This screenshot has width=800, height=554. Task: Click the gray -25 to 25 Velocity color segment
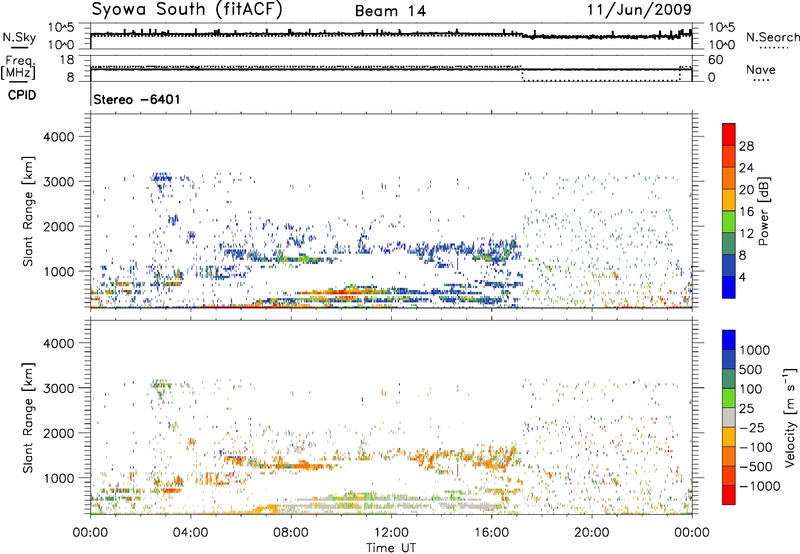pos(729,417)
